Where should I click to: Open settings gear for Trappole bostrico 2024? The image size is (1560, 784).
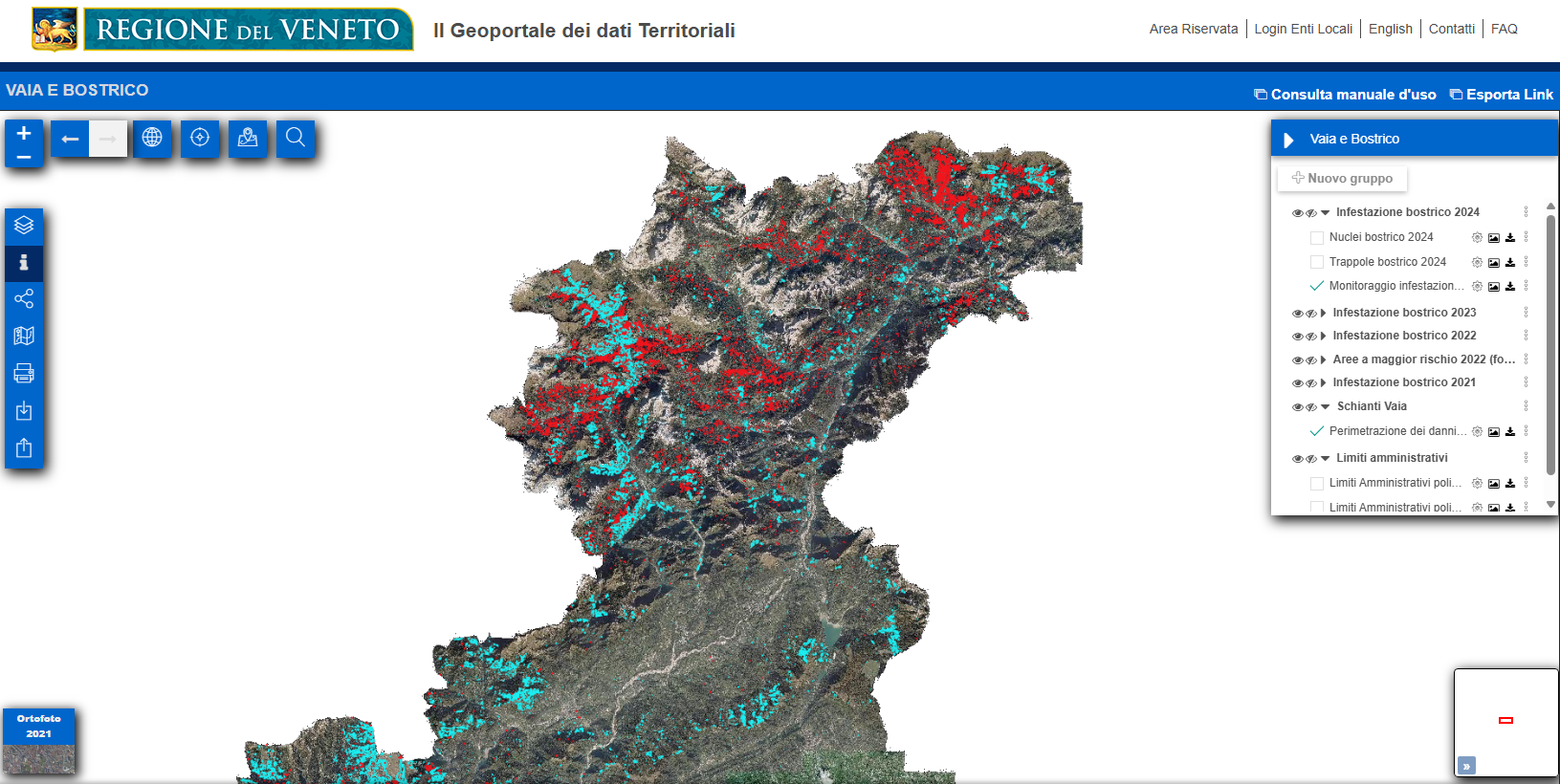pyautogui.click(x=1477, y=262)
